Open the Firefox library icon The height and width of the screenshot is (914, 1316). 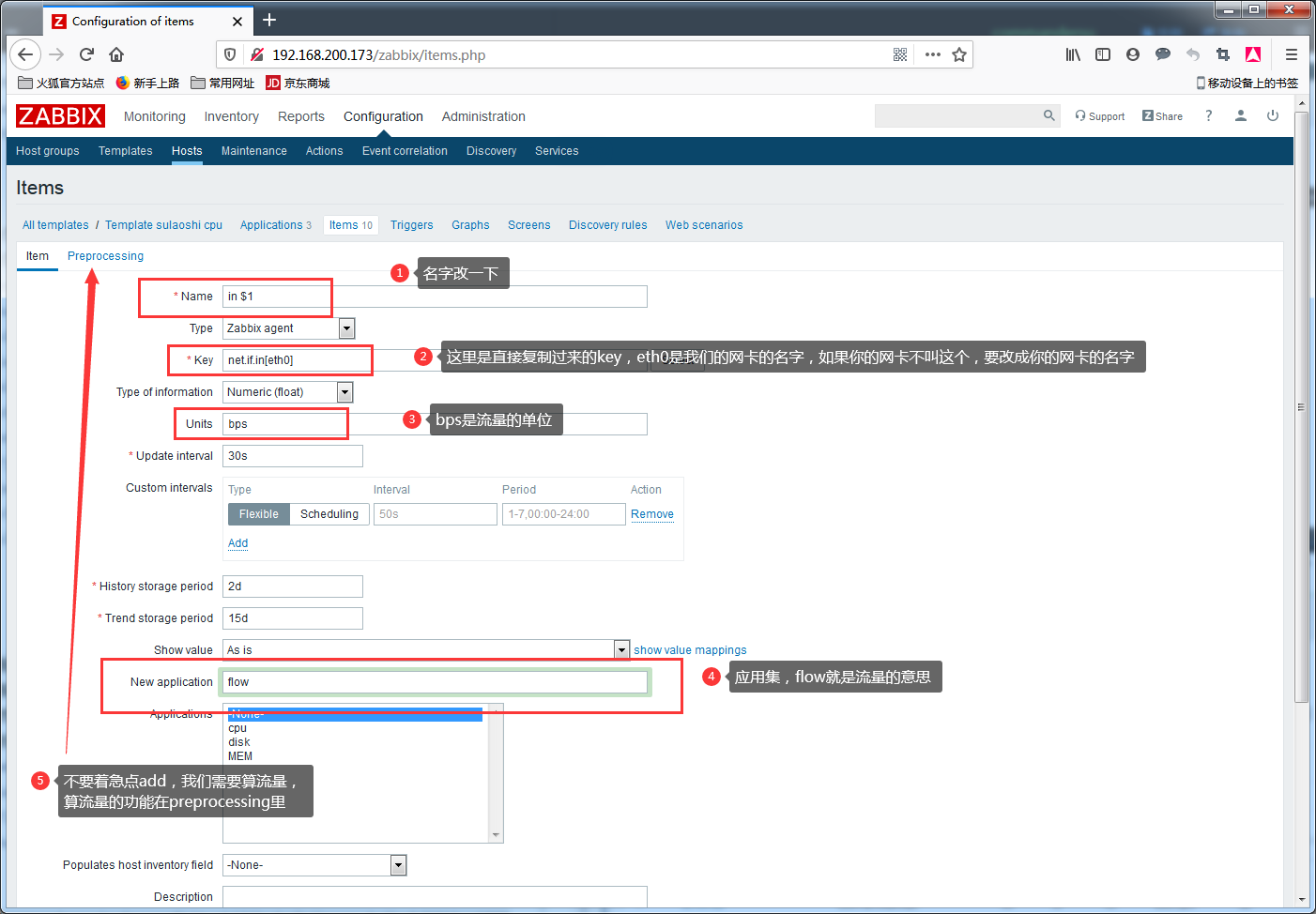[x=1073, y=54]
